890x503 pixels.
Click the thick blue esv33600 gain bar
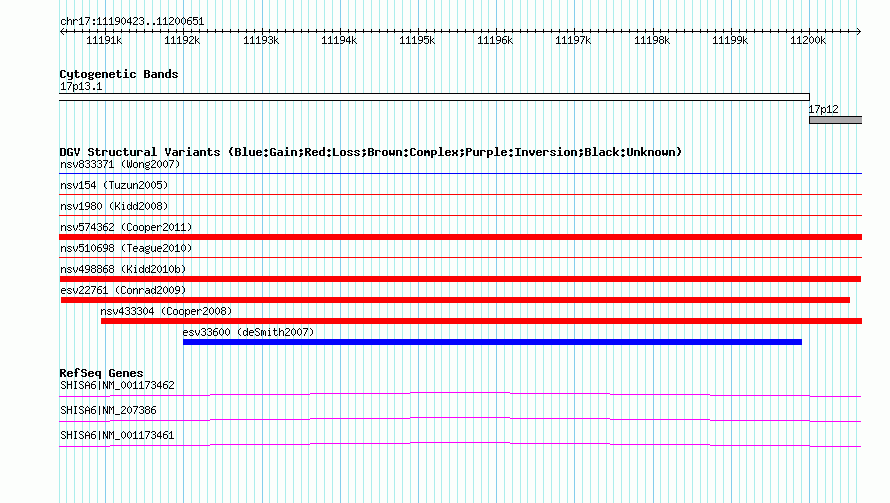(x=492, y=342)
